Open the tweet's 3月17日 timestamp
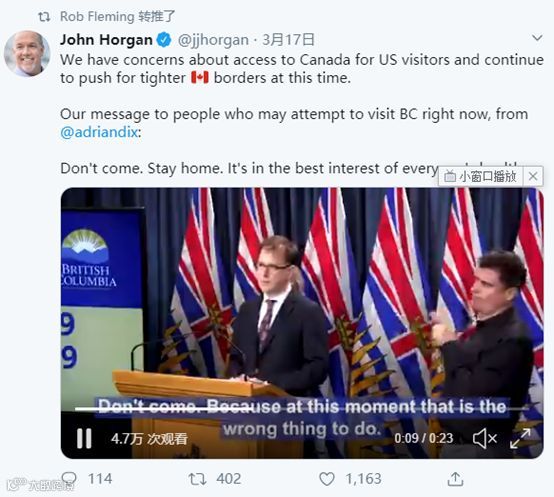 [x=288, y=40]
